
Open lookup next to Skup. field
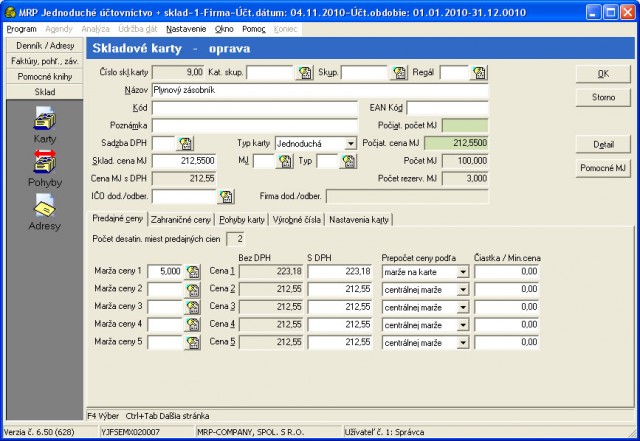pyautogui.click(x=399, y=73)
